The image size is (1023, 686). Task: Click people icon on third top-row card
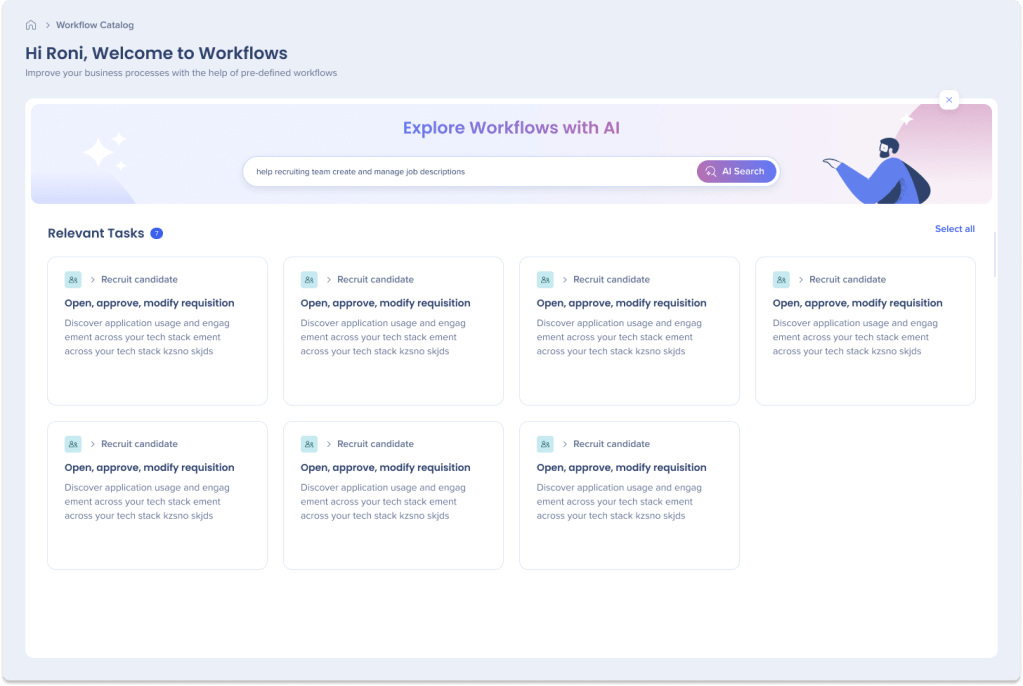(545, 280)
